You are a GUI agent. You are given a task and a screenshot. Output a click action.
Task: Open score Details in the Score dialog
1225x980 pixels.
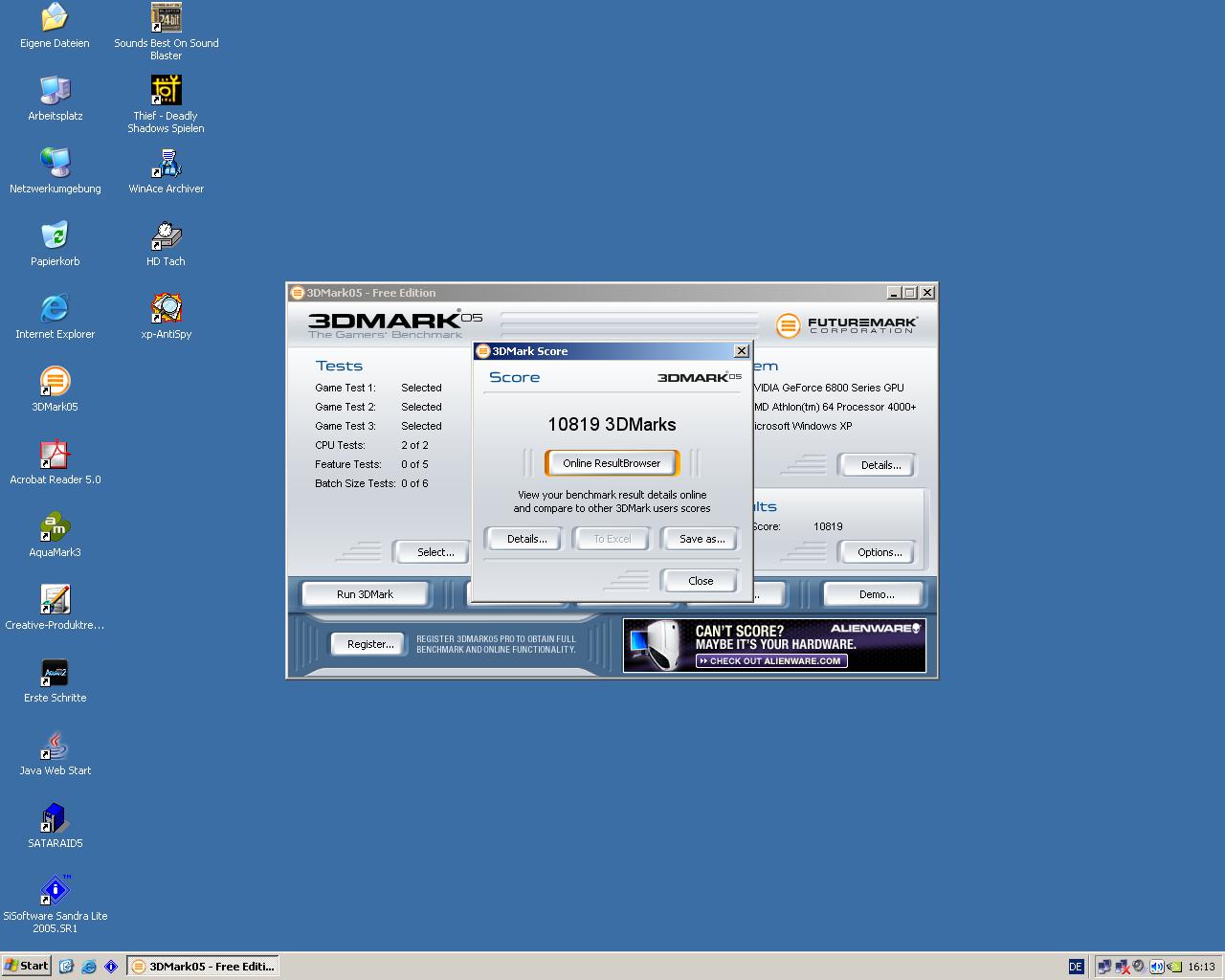526,539
